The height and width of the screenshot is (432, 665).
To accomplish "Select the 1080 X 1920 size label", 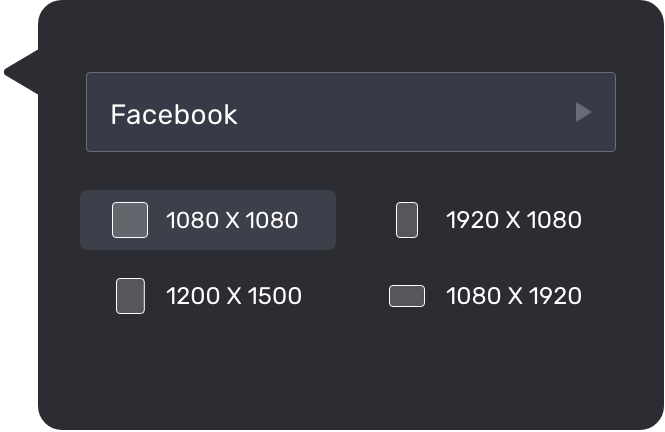I will [514, 296].
